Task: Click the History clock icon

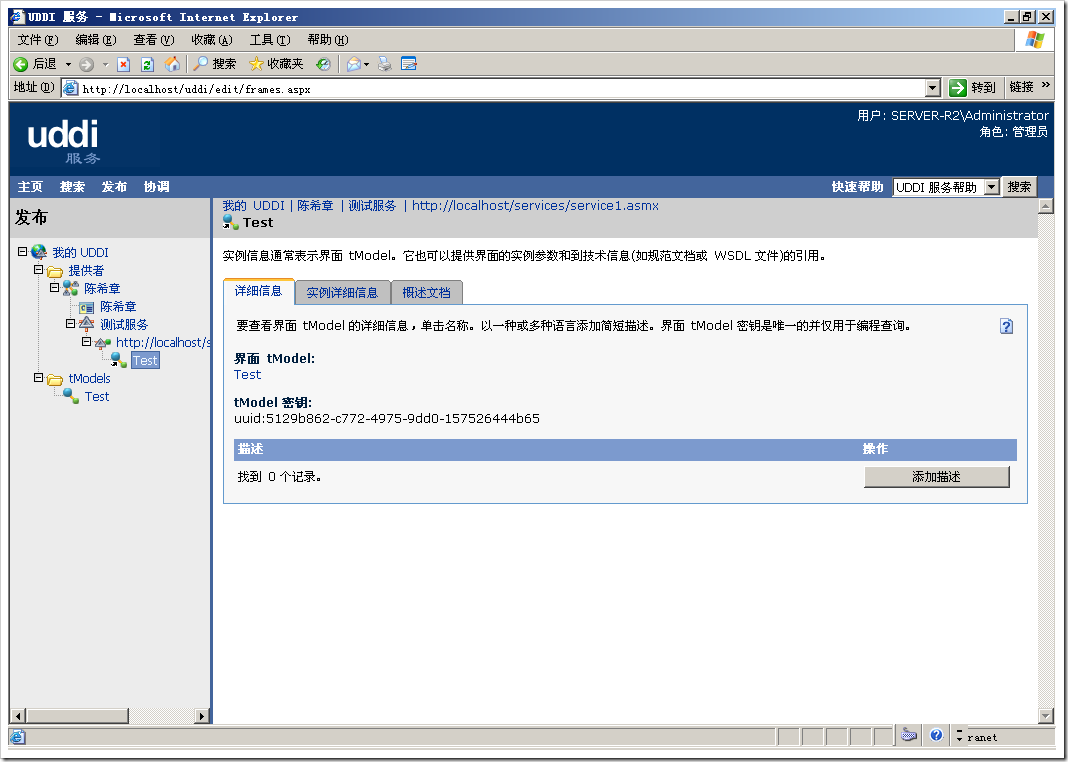Action: (x=324, y=64)
